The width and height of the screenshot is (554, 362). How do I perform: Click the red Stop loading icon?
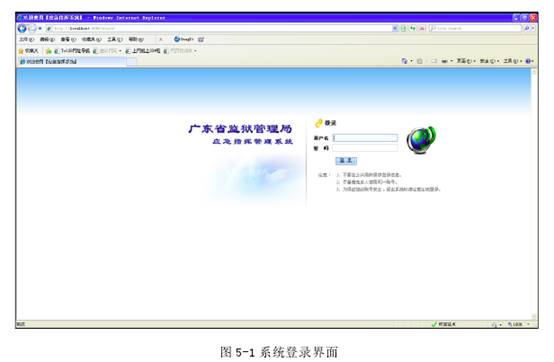click(x=422, y=28)
